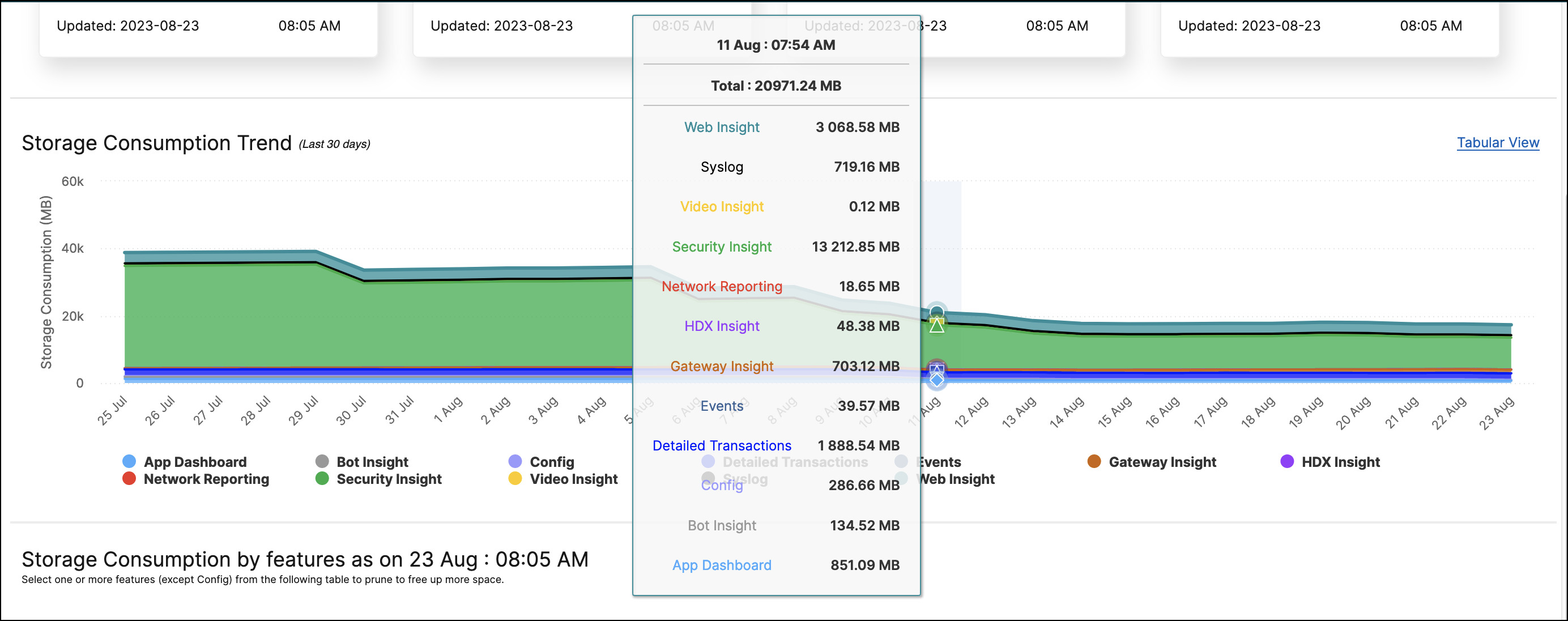Click the 12 Aug x-axis label
The height and width of the screenshot is (621, 1568).
[971, 411]
